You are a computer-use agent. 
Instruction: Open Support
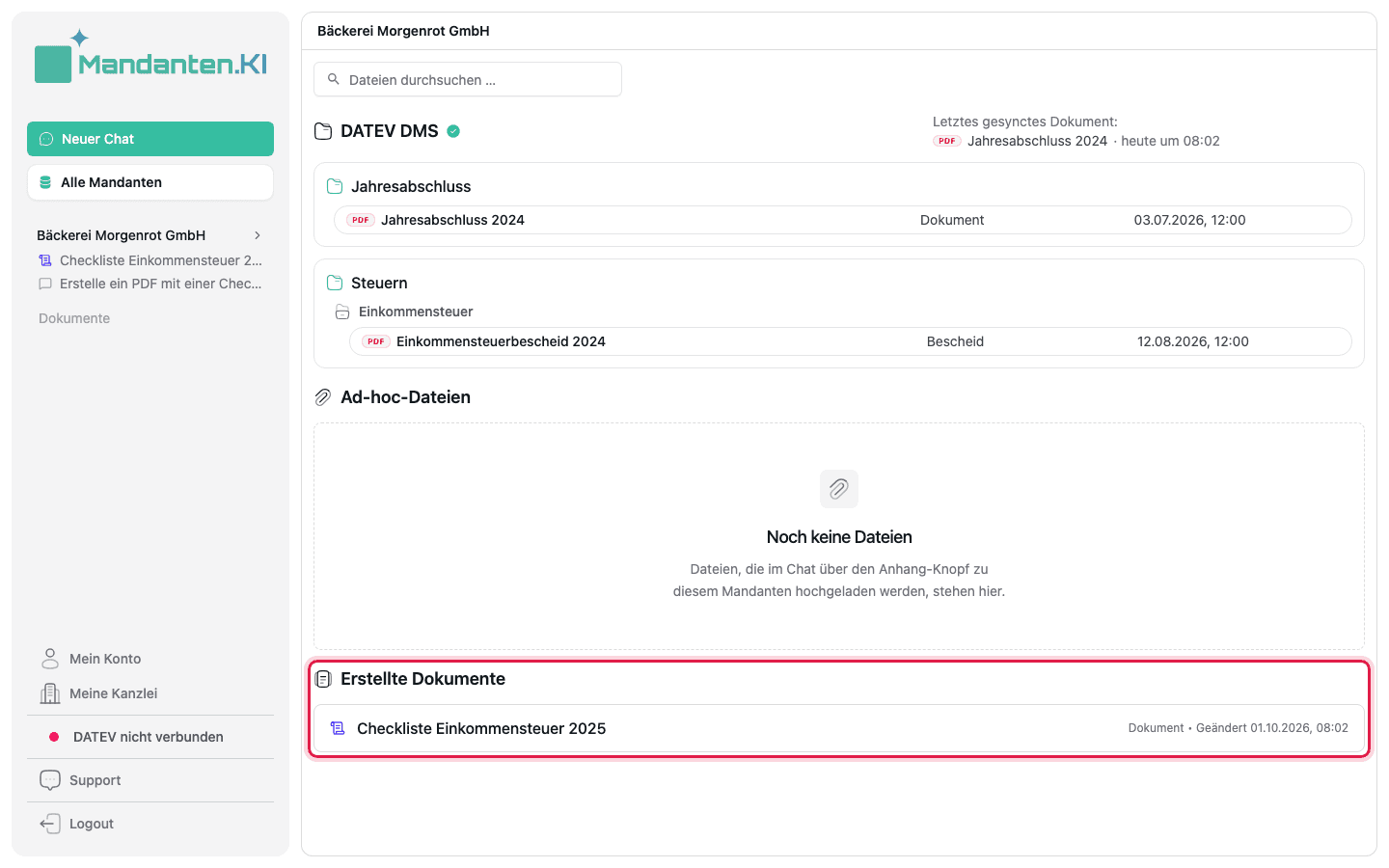[95, 780]
